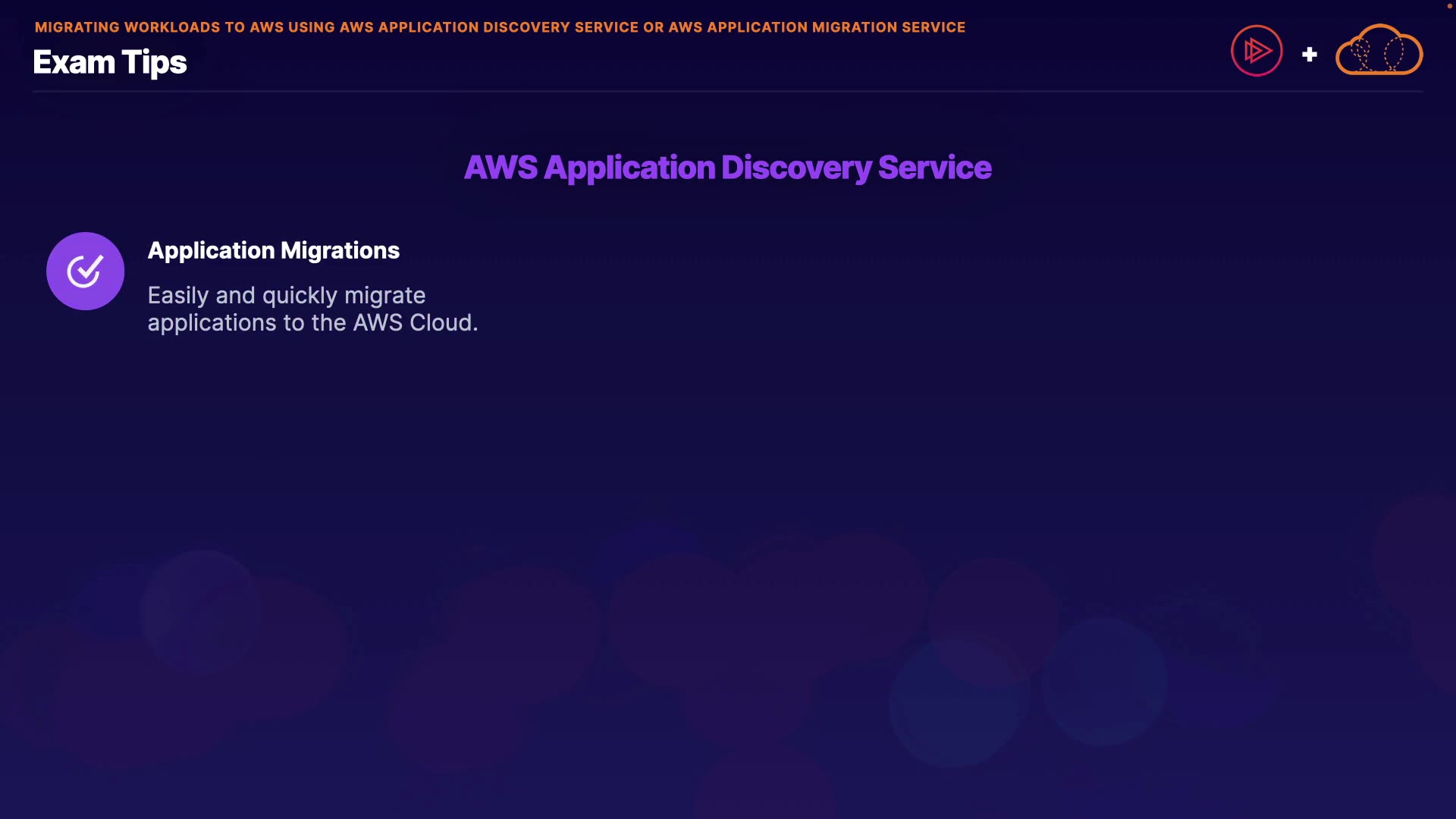Click the white plus sign between logos
The height and width of the screenshot is (819, 1456).
coord(1310,55)
